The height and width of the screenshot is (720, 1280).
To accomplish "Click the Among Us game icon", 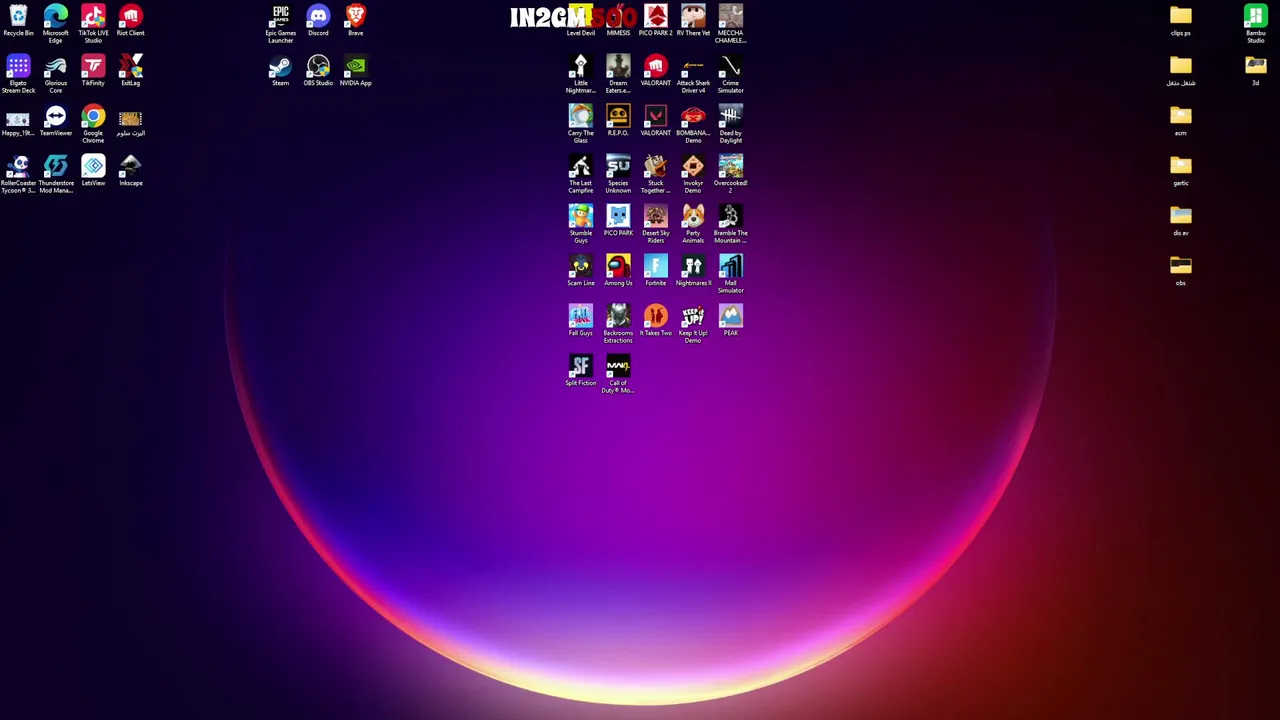I will (618, 266).
